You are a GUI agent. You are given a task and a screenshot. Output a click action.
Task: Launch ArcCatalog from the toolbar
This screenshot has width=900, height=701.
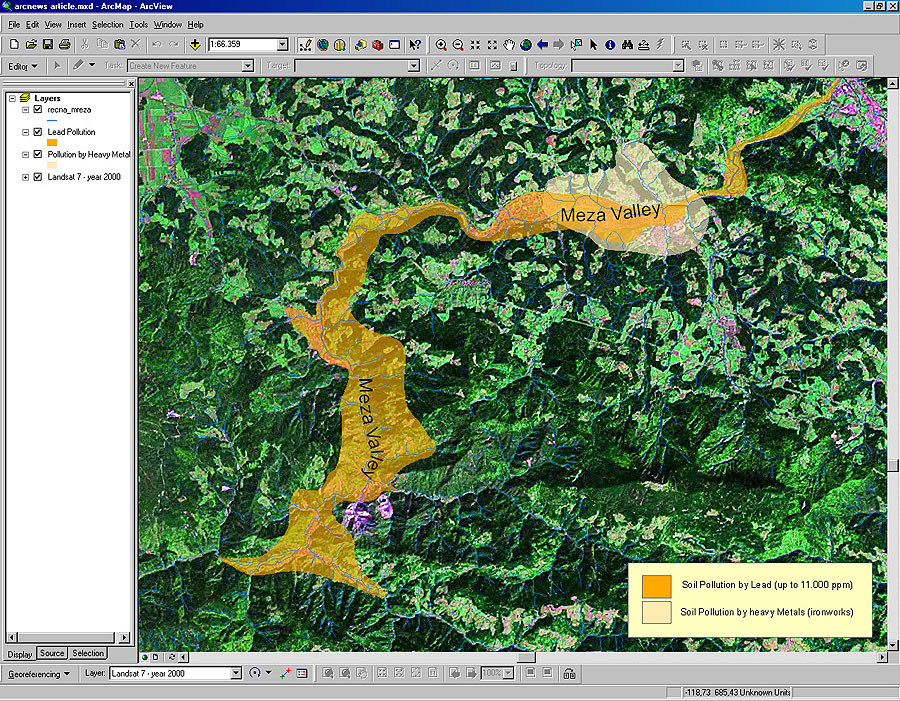(360, 44)
